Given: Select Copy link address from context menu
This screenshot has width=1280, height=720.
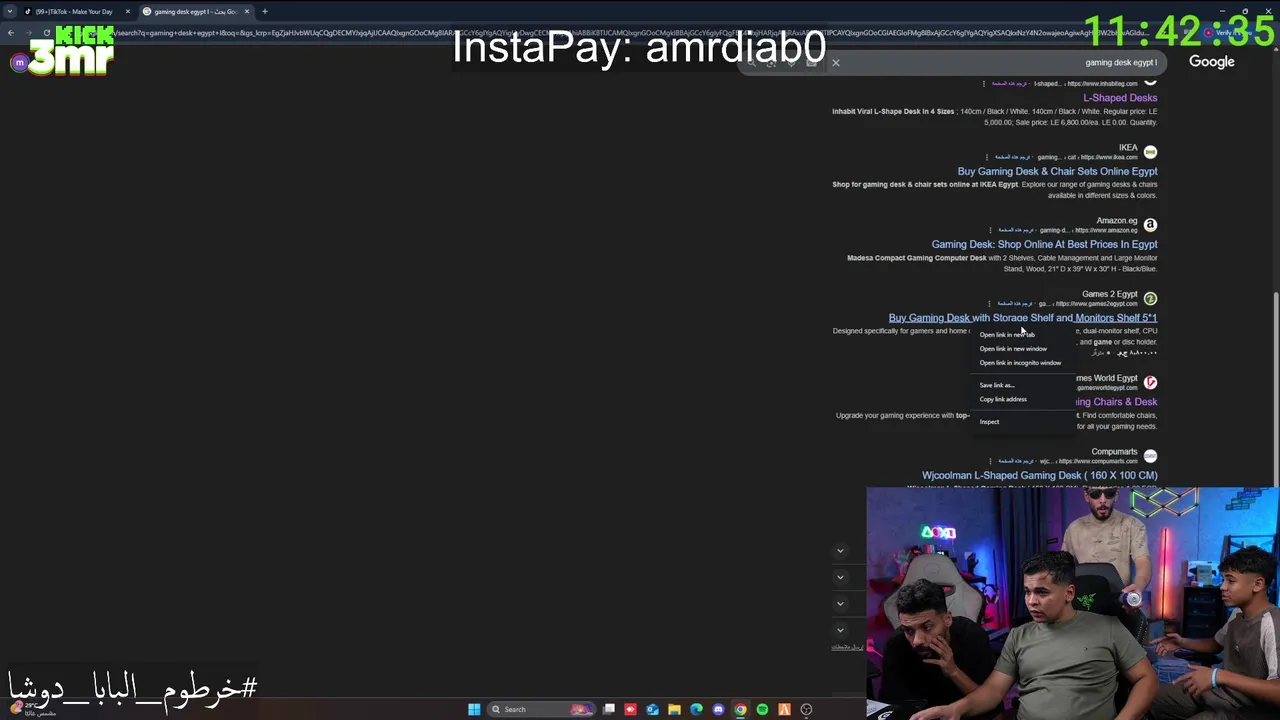Looking at the screenshot, I should tap(1022, 399).
